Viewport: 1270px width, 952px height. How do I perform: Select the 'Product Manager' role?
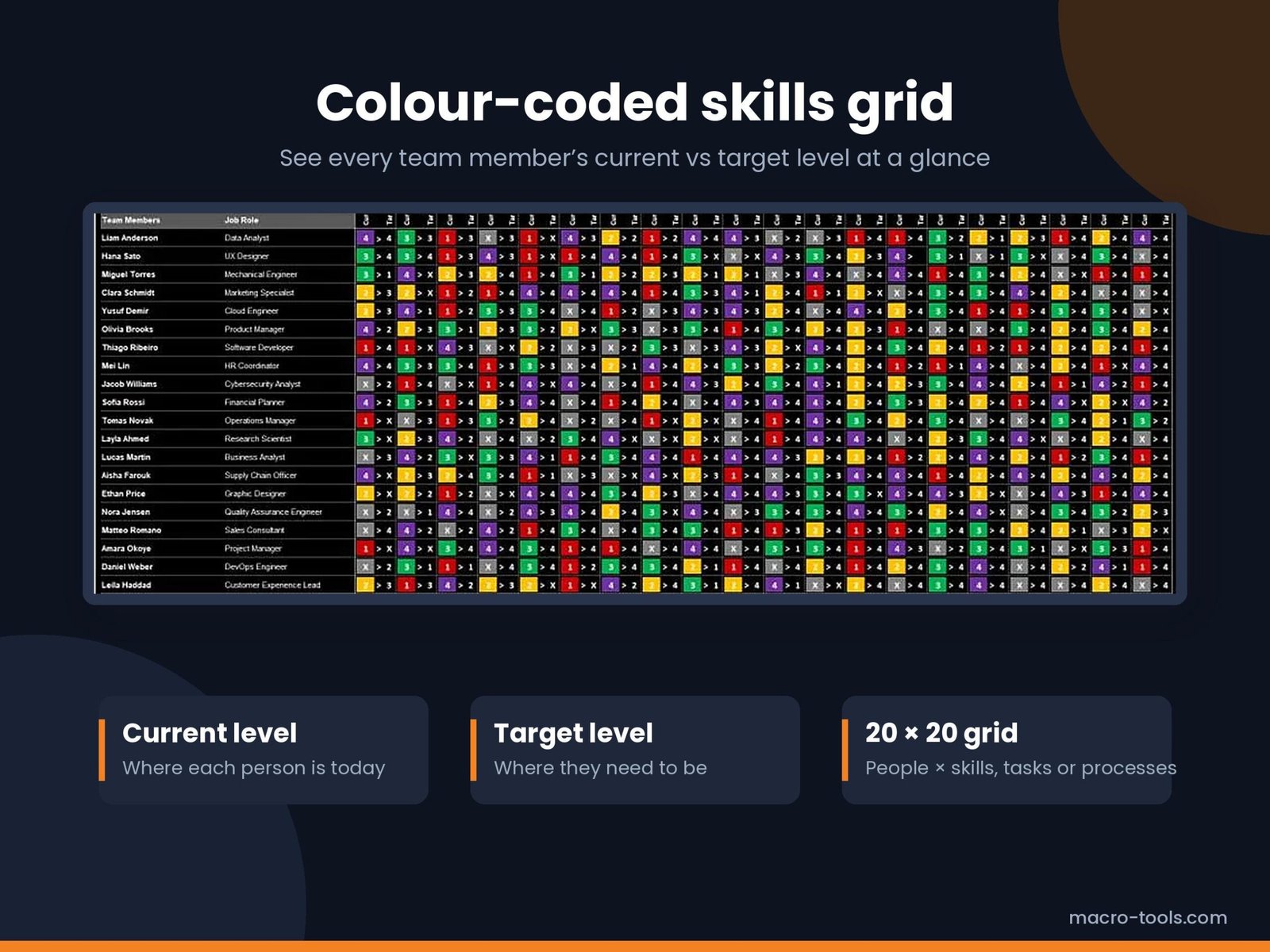pos(254,329)
